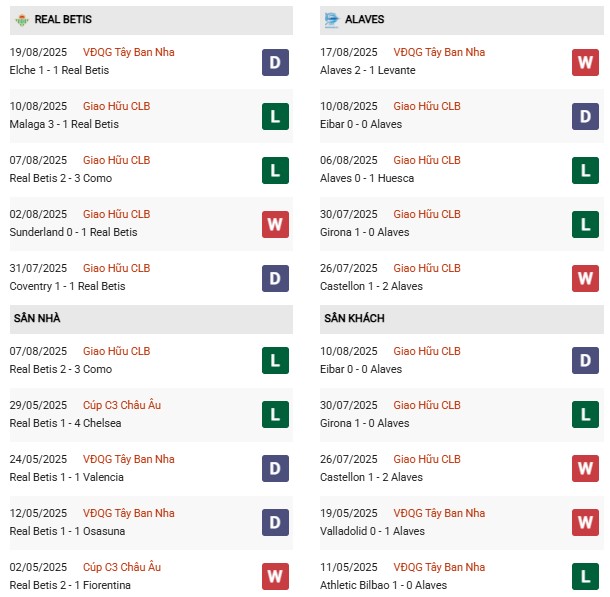The height and width of the screenshot is (597, 610).
Task: Open the Real Betis 1 - 1 Valencia match
Action: point(66,477)
